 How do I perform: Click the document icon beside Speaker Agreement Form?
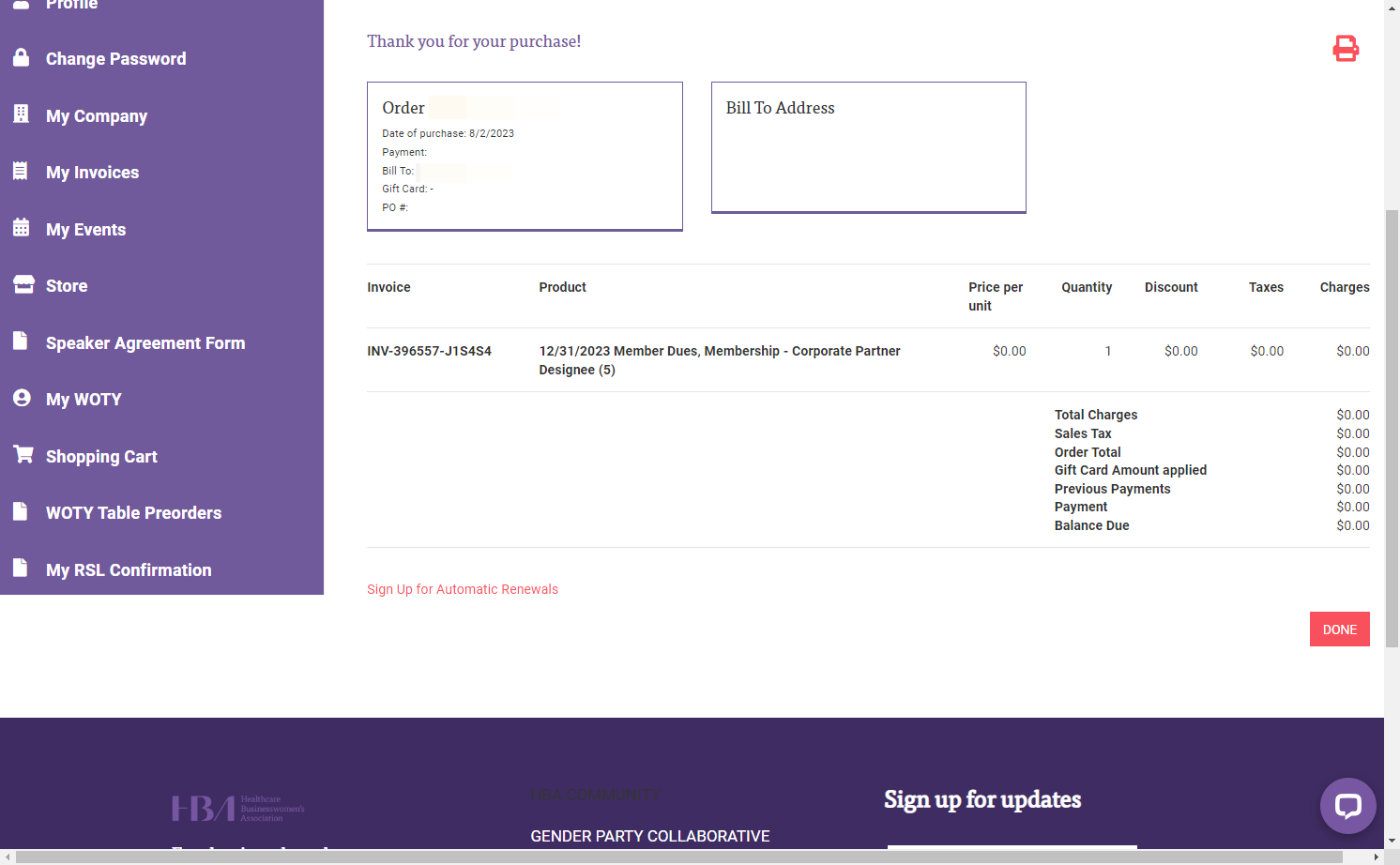coord(21,341)
